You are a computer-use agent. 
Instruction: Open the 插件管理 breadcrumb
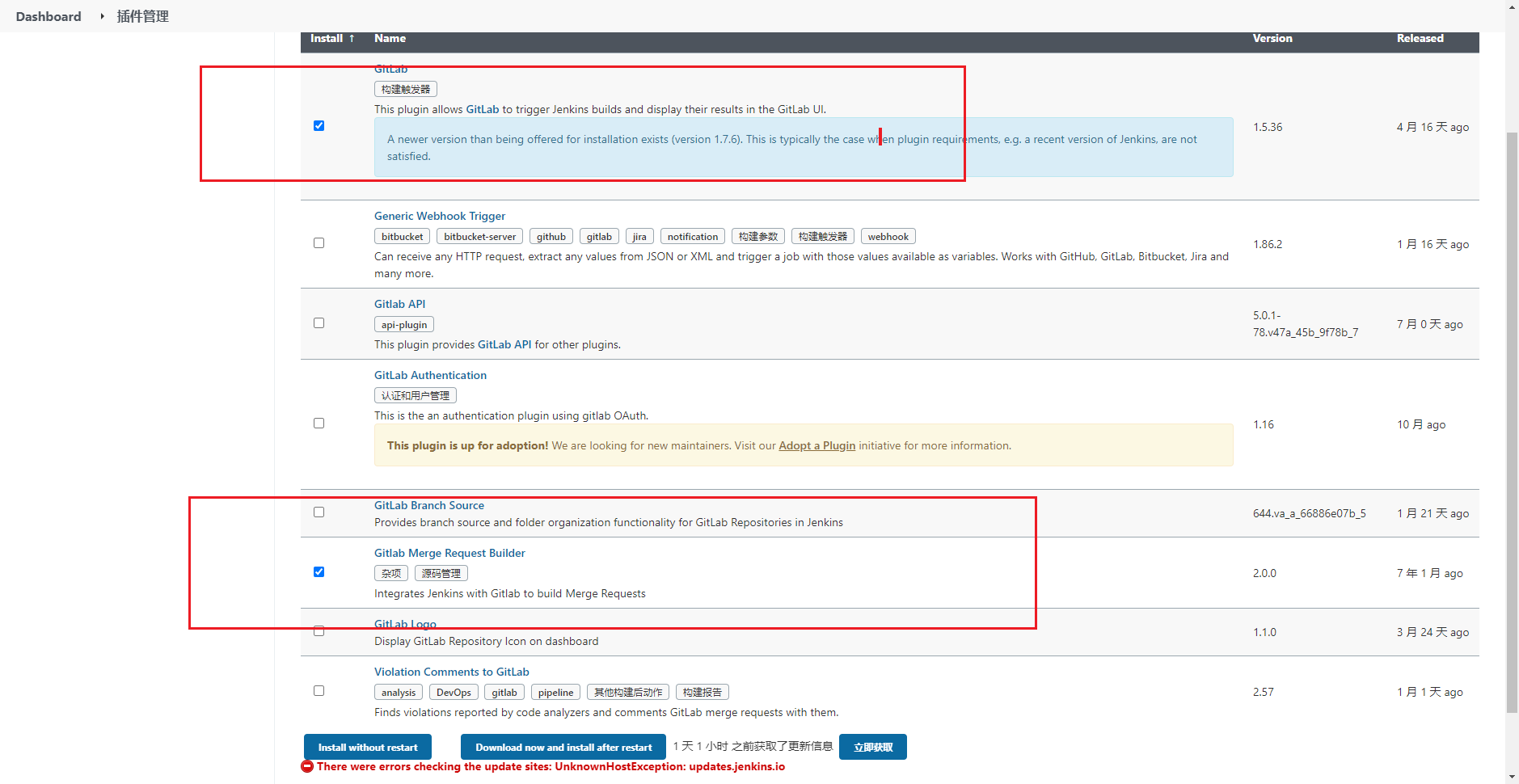tap(143, 16)
